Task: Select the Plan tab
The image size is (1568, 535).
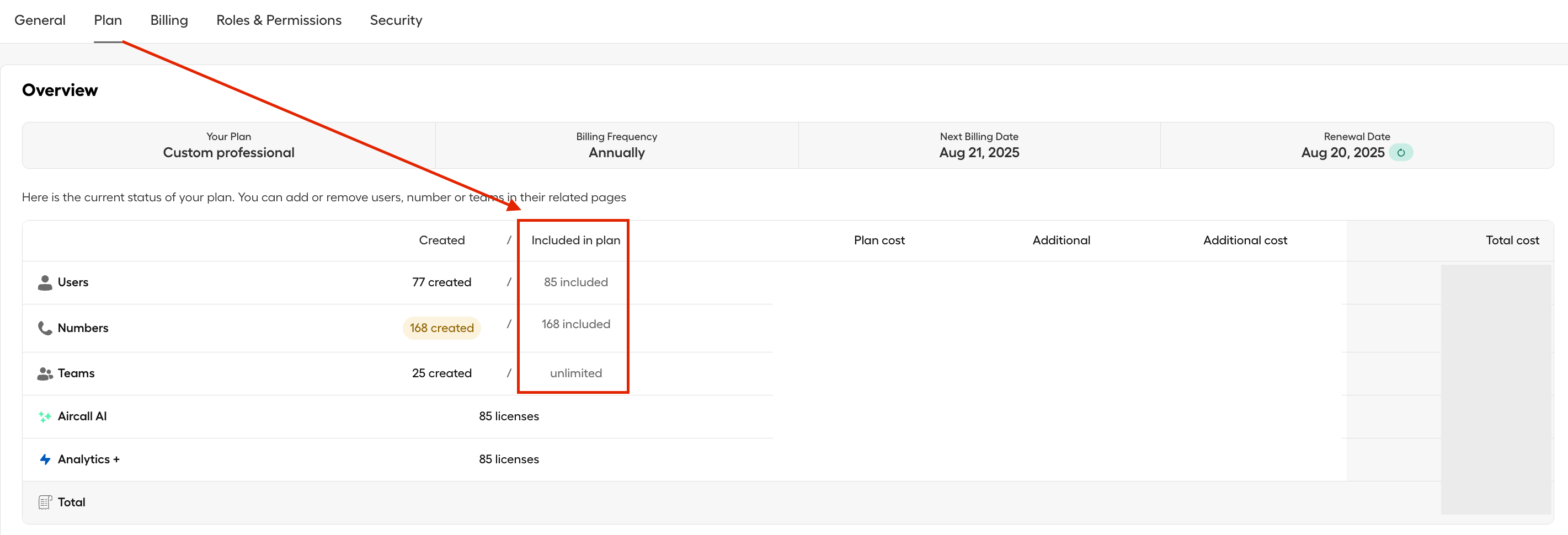Action: point(108,20)
